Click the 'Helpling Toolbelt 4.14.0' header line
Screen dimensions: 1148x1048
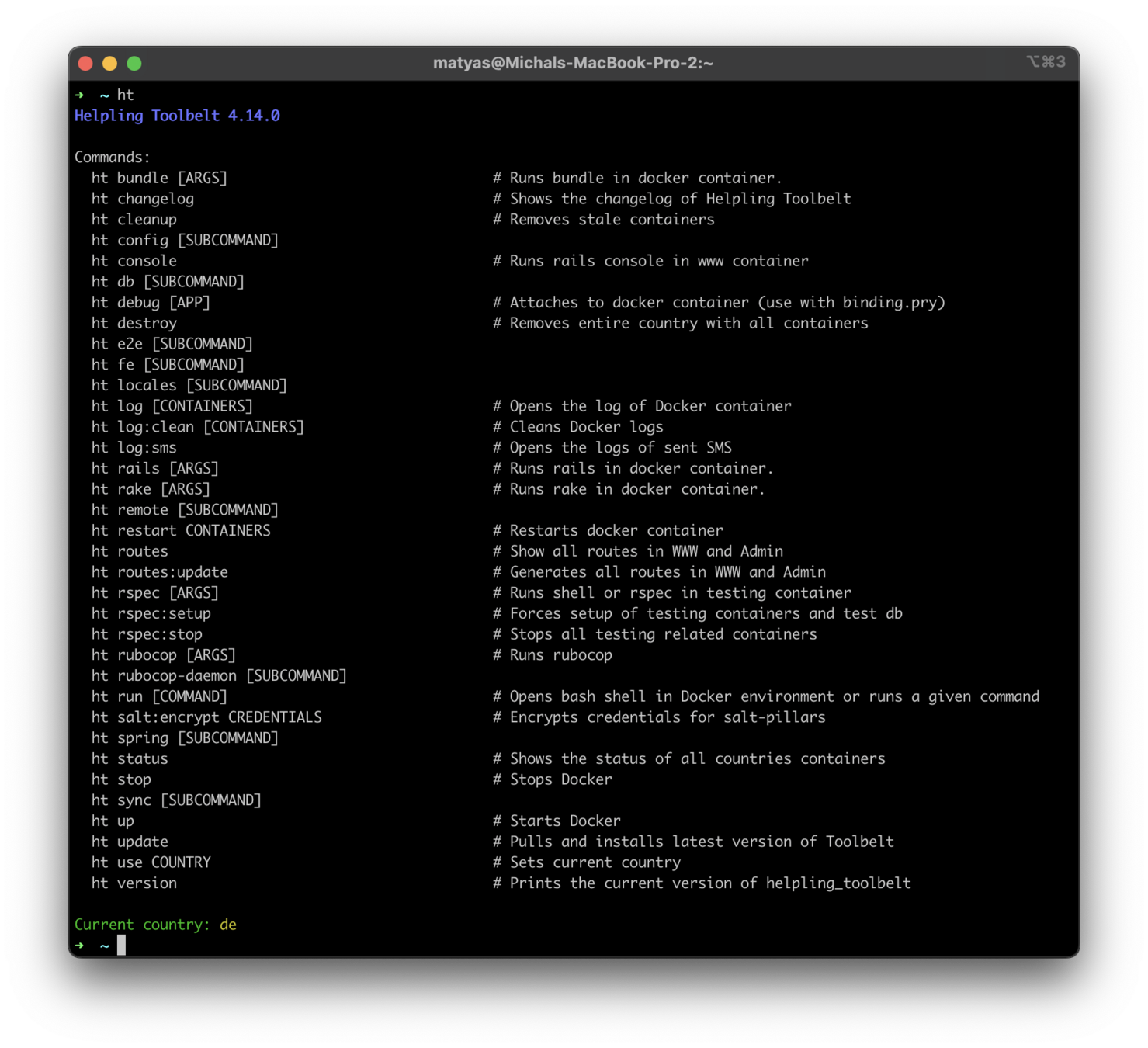coord(177,116)
